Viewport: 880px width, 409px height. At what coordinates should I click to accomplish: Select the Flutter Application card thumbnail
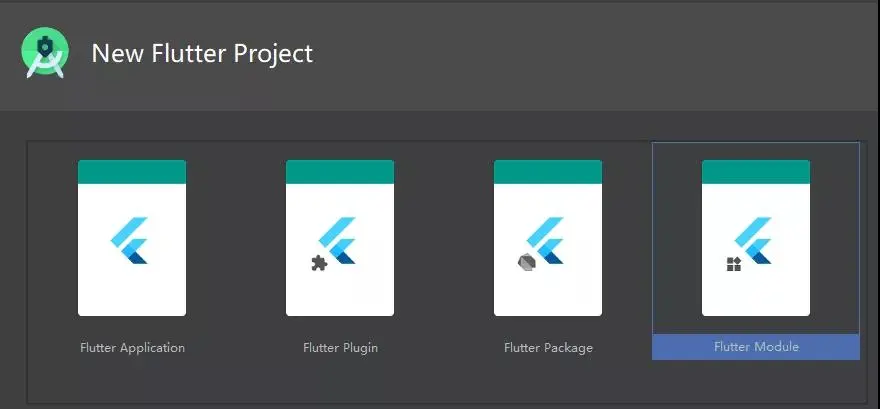(132, 238)
